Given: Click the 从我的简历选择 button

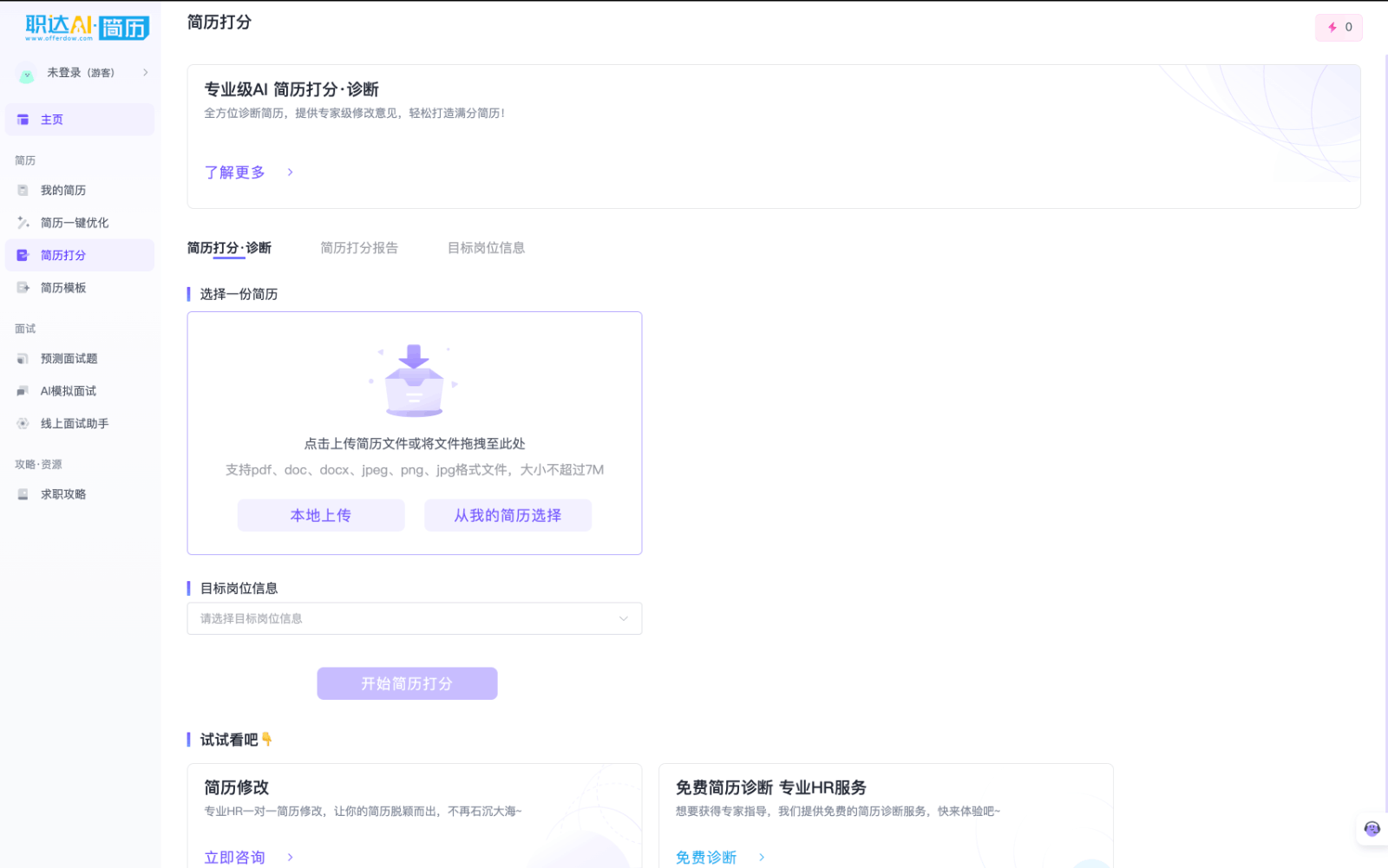Looking at the screenshot, I should pos(507,515).
